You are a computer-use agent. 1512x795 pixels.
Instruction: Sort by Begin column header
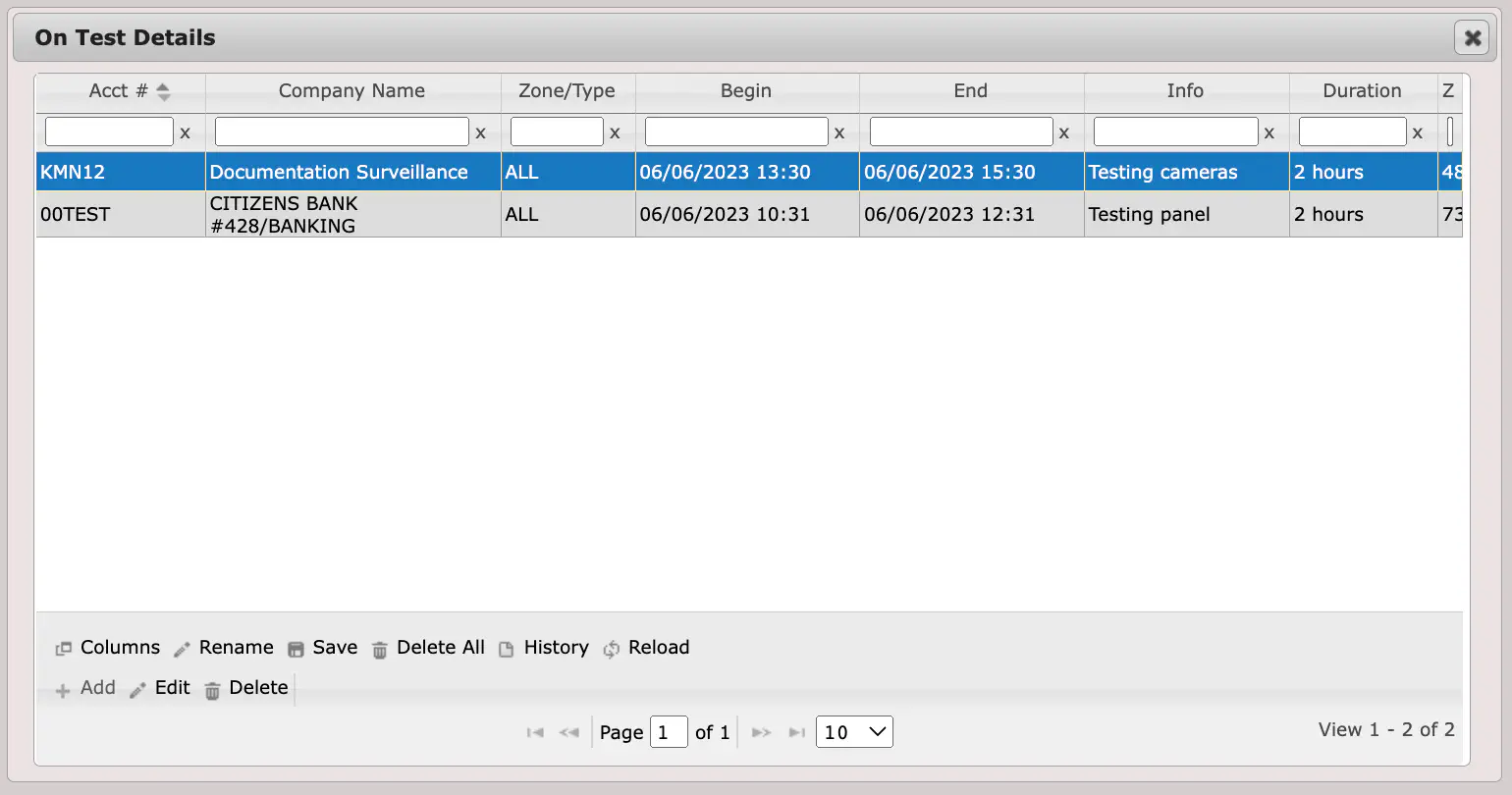coord(746,91)
